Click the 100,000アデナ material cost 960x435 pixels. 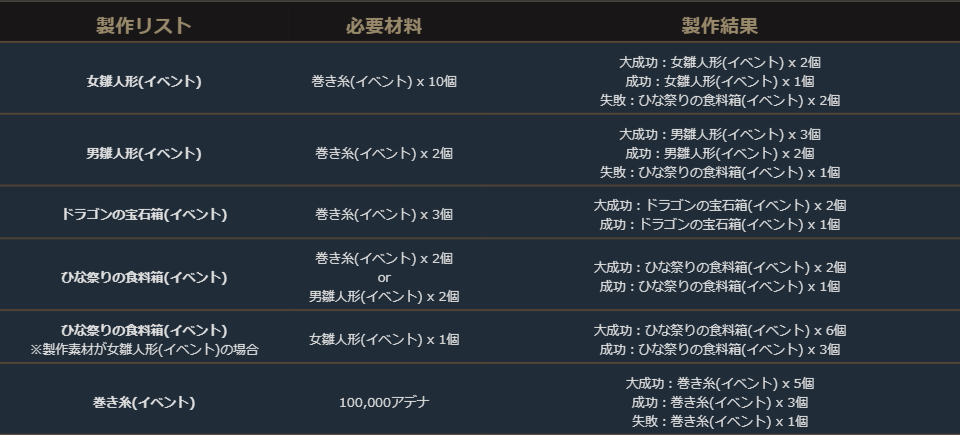coord(384,403)
